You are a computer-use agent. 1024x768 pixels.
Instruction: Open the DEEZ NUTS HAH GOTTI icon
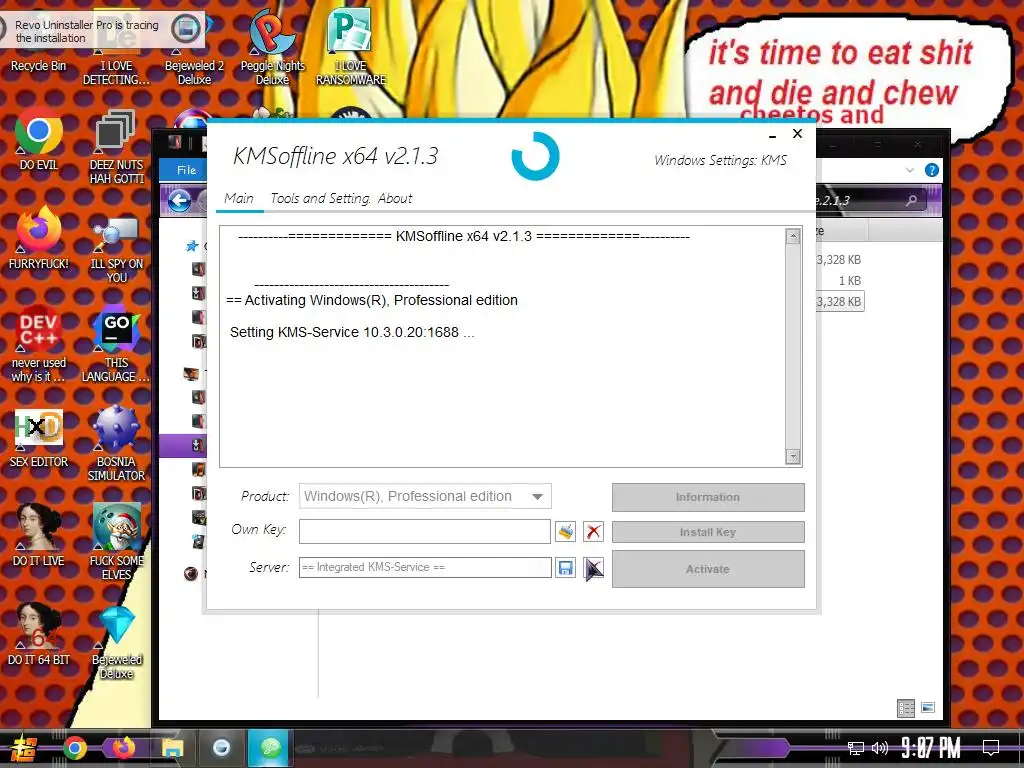116,147
